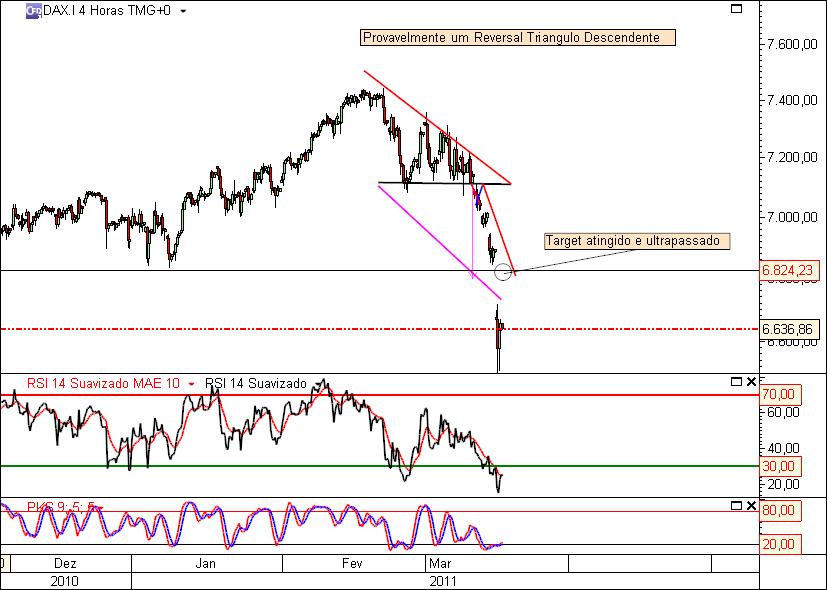This screenshot has height=590, width=827.
Task: Click the Jan month label on timeline
Action: 205,563
